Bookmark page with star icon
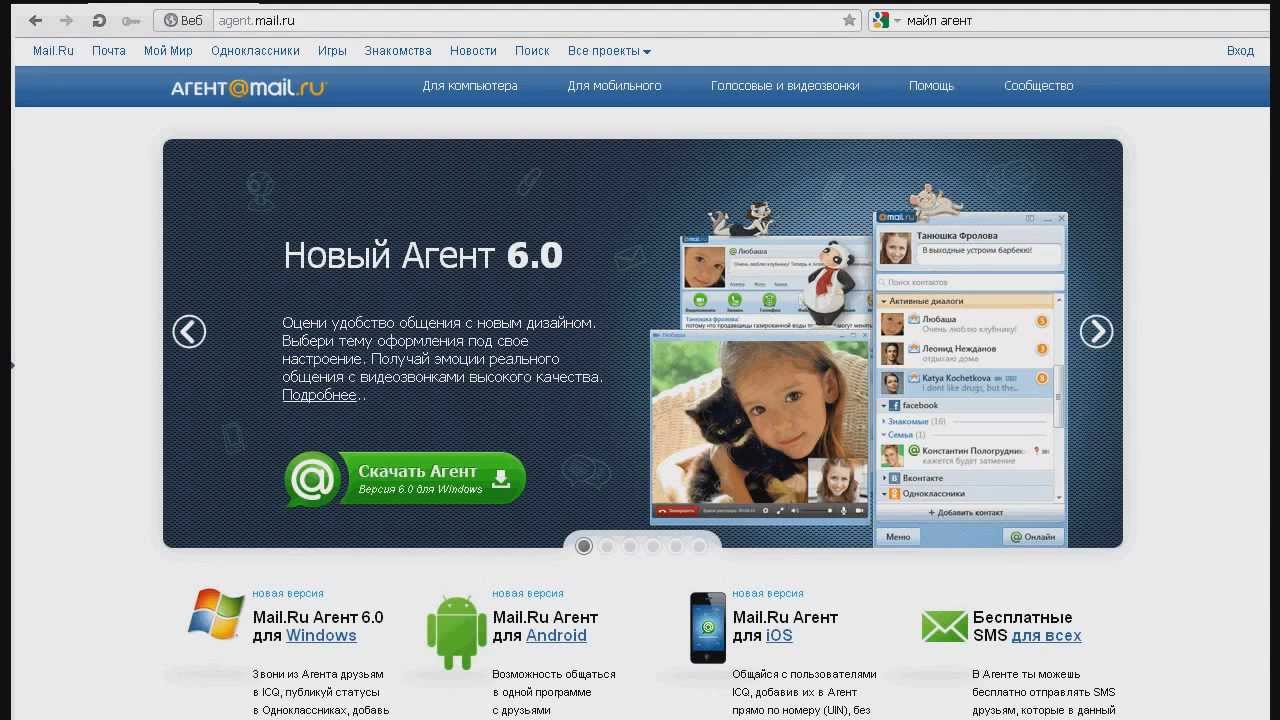Image resolution: width=1280 pixels, height=720 pixels. [x=849, y=20]
